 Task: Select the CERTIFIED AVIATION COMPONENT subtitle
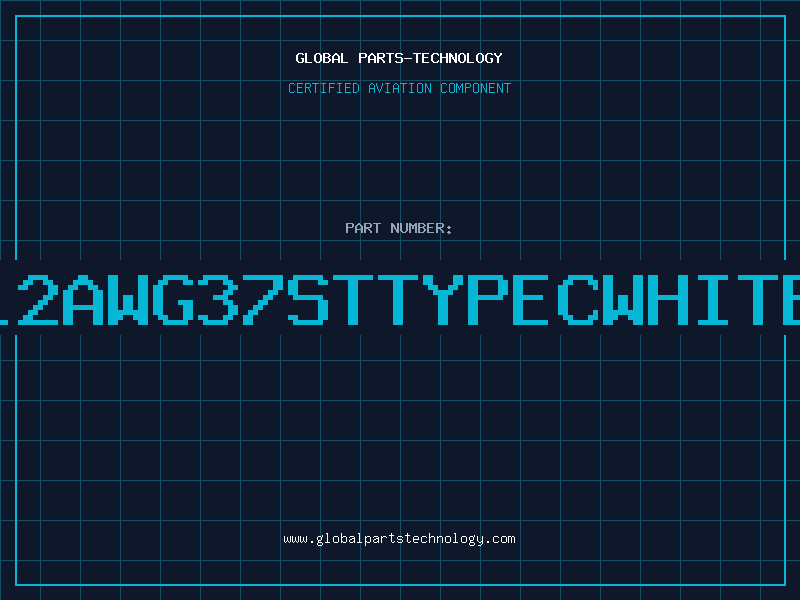point(399,88)
